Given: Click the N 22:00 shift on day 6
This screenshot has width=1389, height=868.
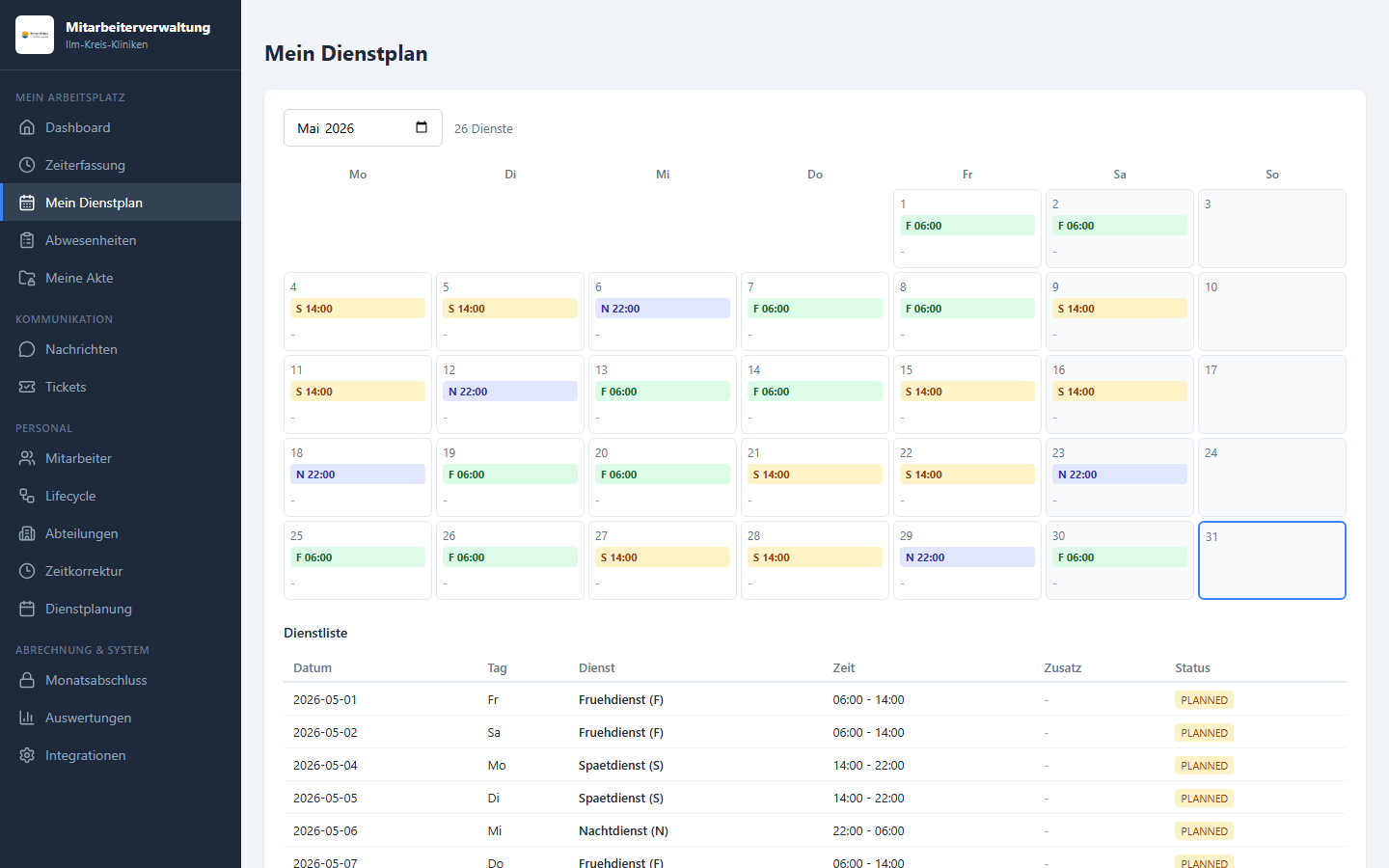Looking at the screenshot, I should 663,309.
